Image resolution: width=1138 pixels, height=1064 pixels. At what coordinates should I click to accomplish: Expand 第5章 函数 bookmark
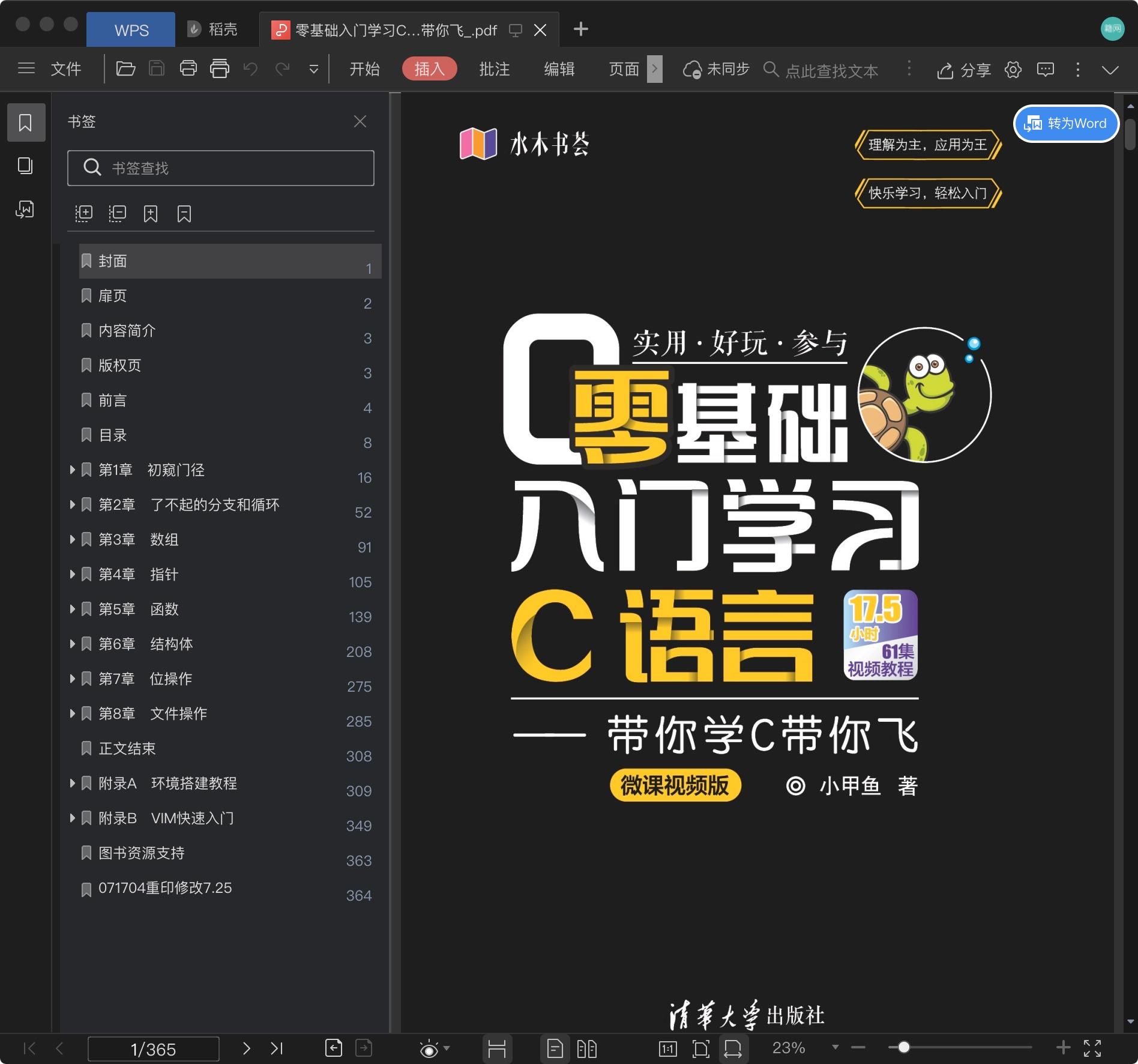72,609
